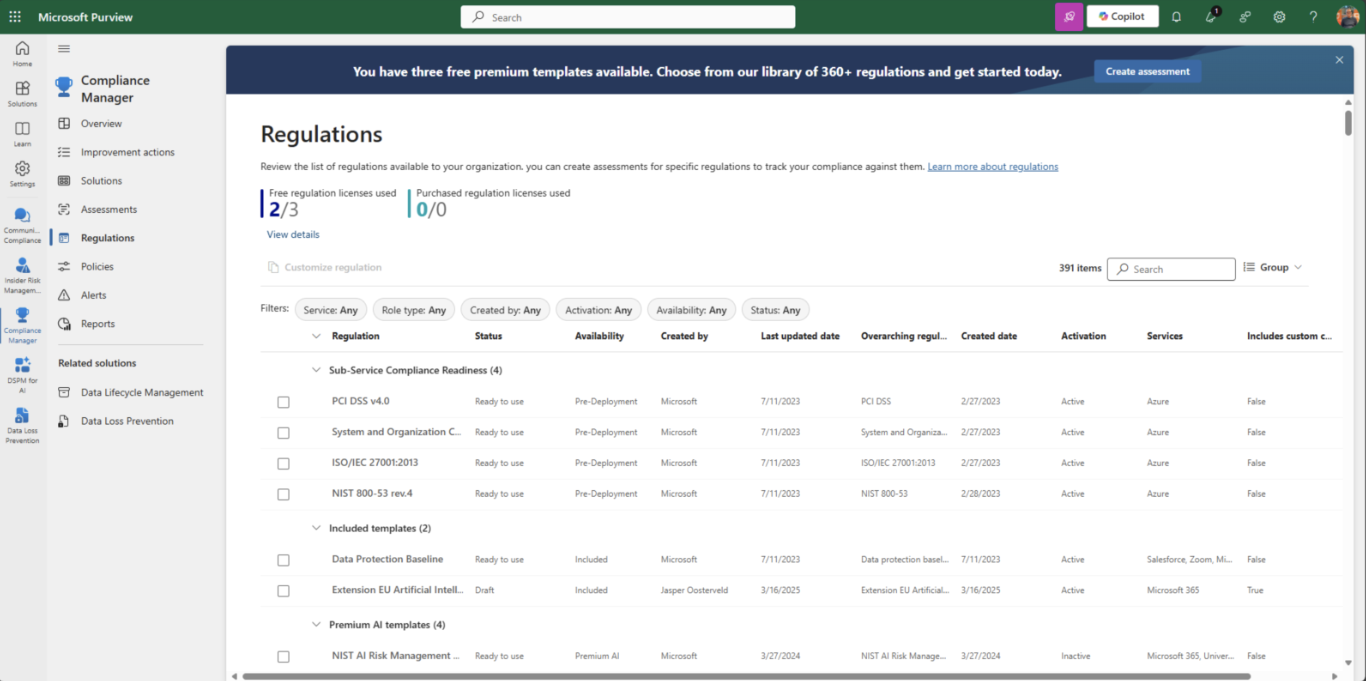Open help question mark icon
Viewport: 1366px width, 681px height.
pyautogui.click(x=1313, y=17)
